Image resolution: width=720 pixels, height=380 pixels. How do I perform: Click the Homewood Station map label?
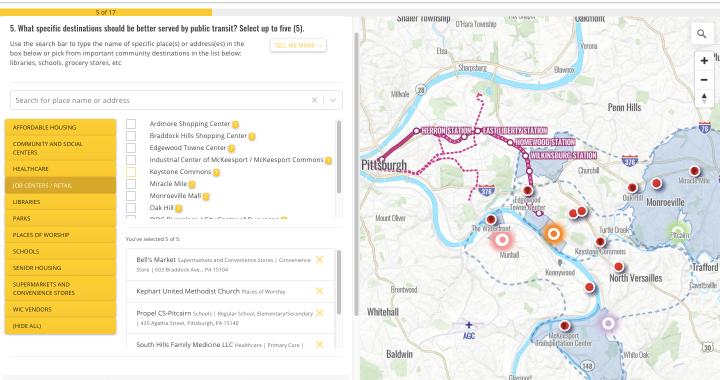(x=545, y=142)
